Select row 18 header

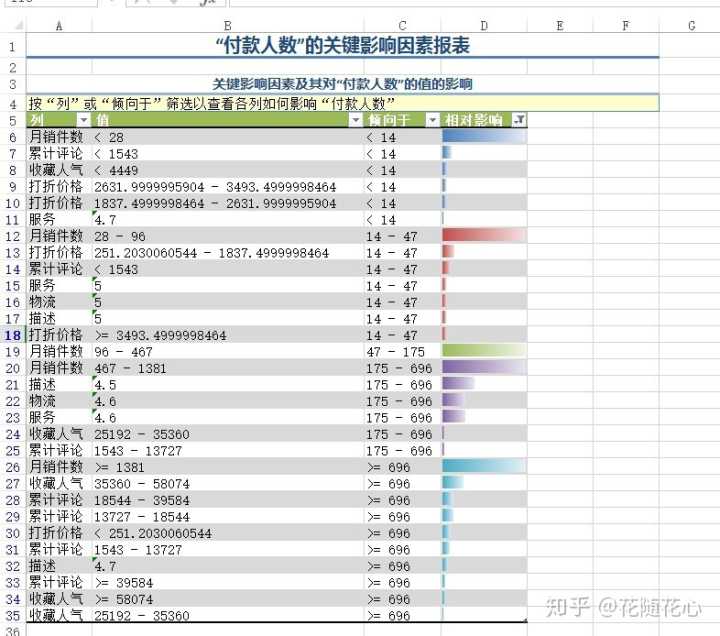tap(12, 335)
